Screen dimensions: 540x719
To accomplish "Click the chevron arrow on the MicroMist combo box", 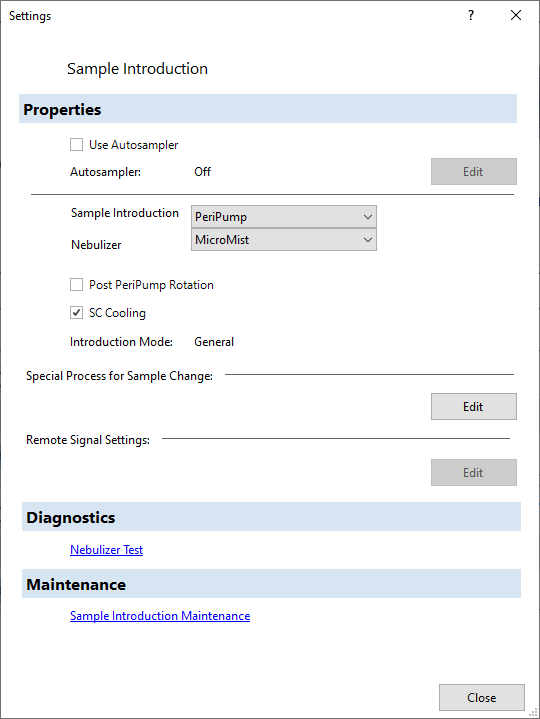I will (368, 239).
